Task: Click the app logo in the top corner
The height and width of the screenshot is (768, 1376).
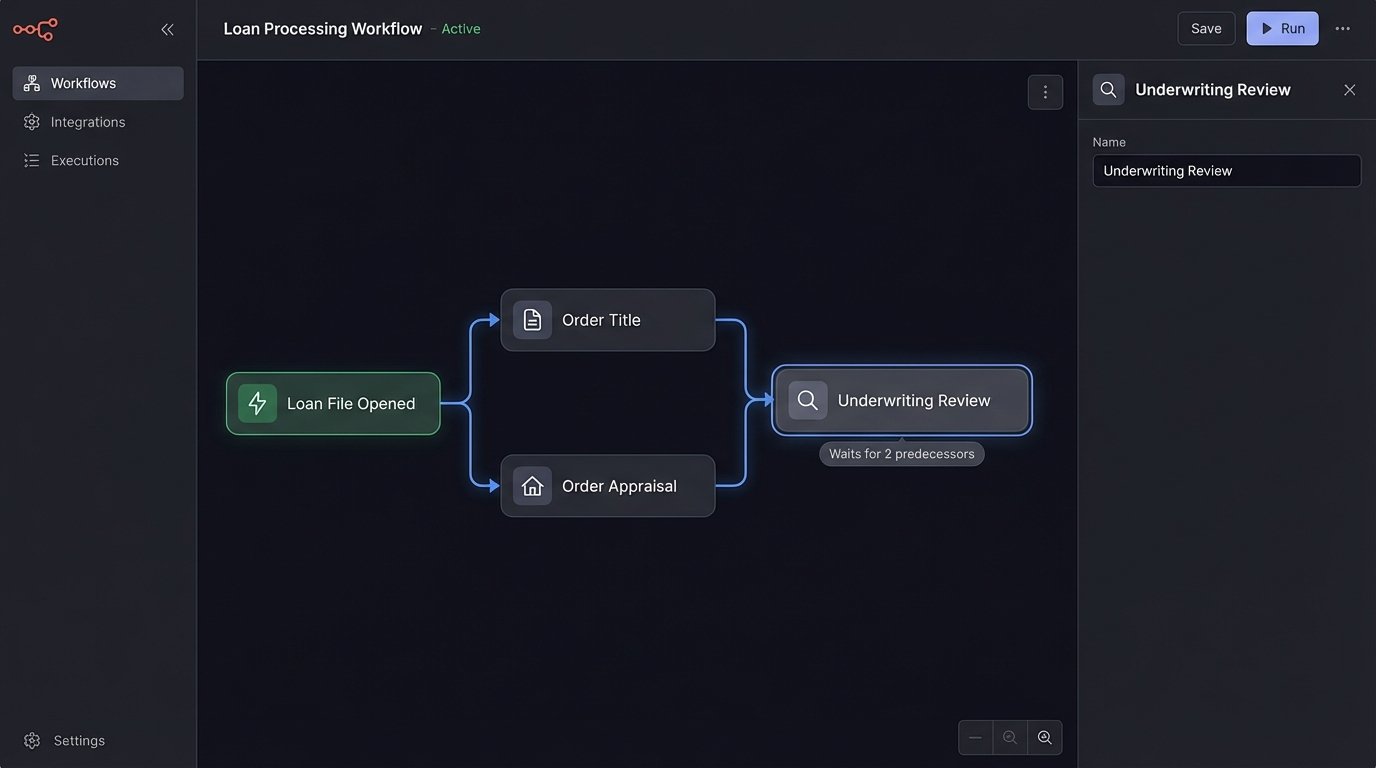Action: [35, 29]
